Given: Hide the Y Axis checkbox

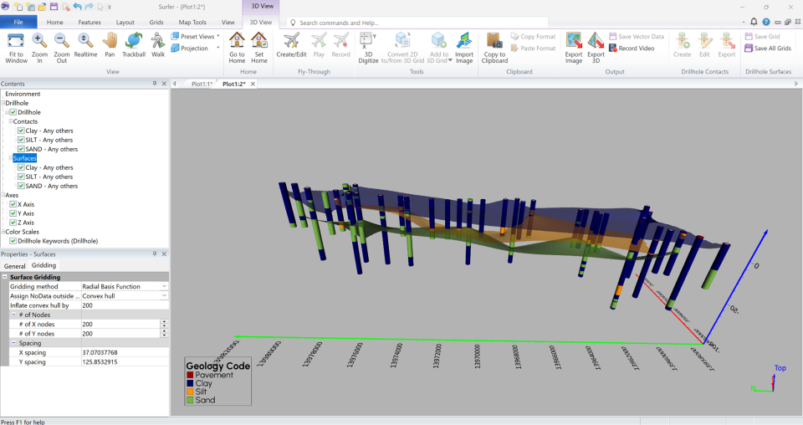Looking at the screenshot, I should click(13, 214).
